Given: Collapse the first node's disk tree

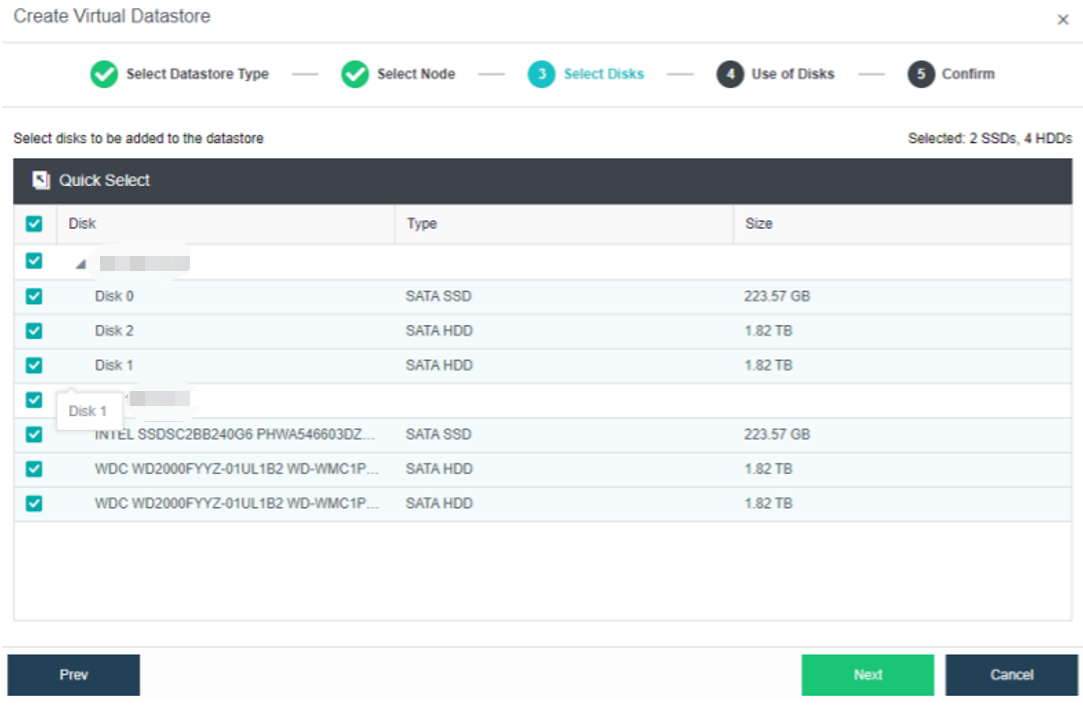Looking at the screenshot, I should [x=80, y=264].
